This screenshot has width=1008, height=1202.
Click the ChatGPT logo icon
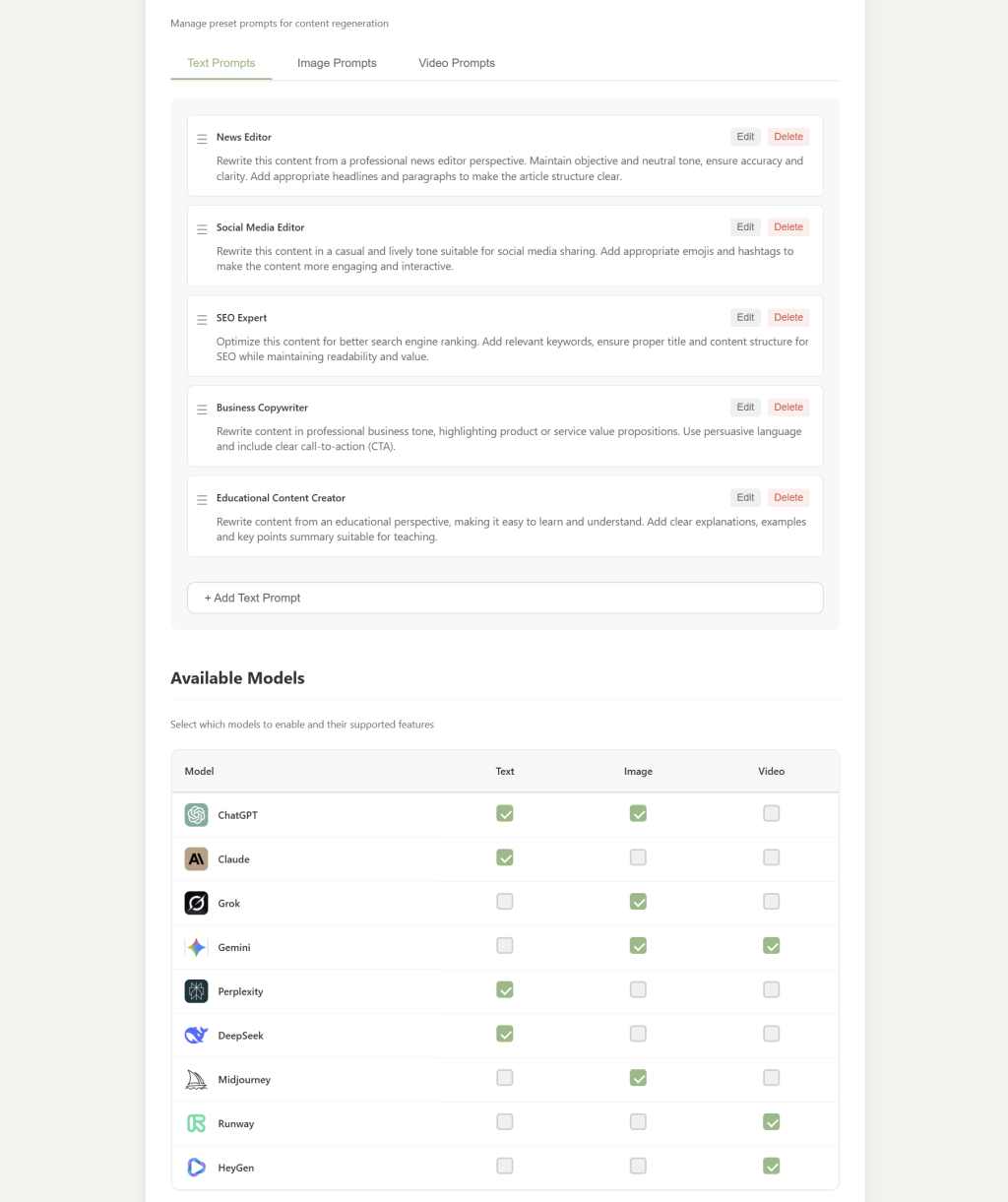196,815
